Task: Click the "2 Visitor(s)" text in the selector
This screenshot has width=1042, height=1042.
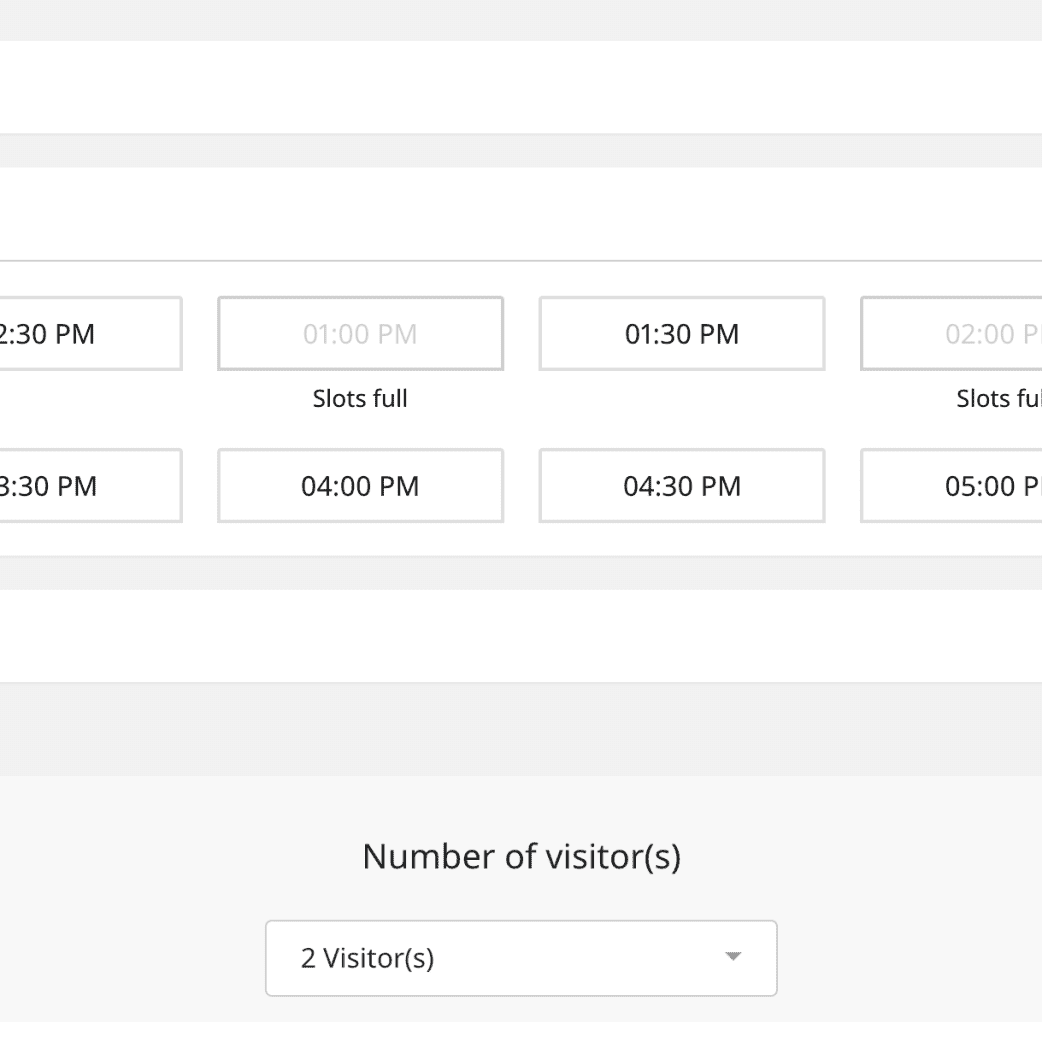Action: pos(367,958)
